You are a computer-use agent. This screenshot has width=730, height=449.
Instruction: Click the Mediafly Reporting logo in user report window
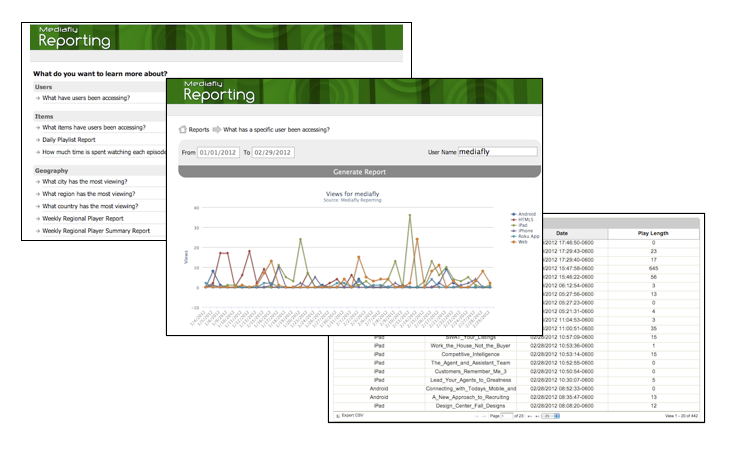[219, 91]
